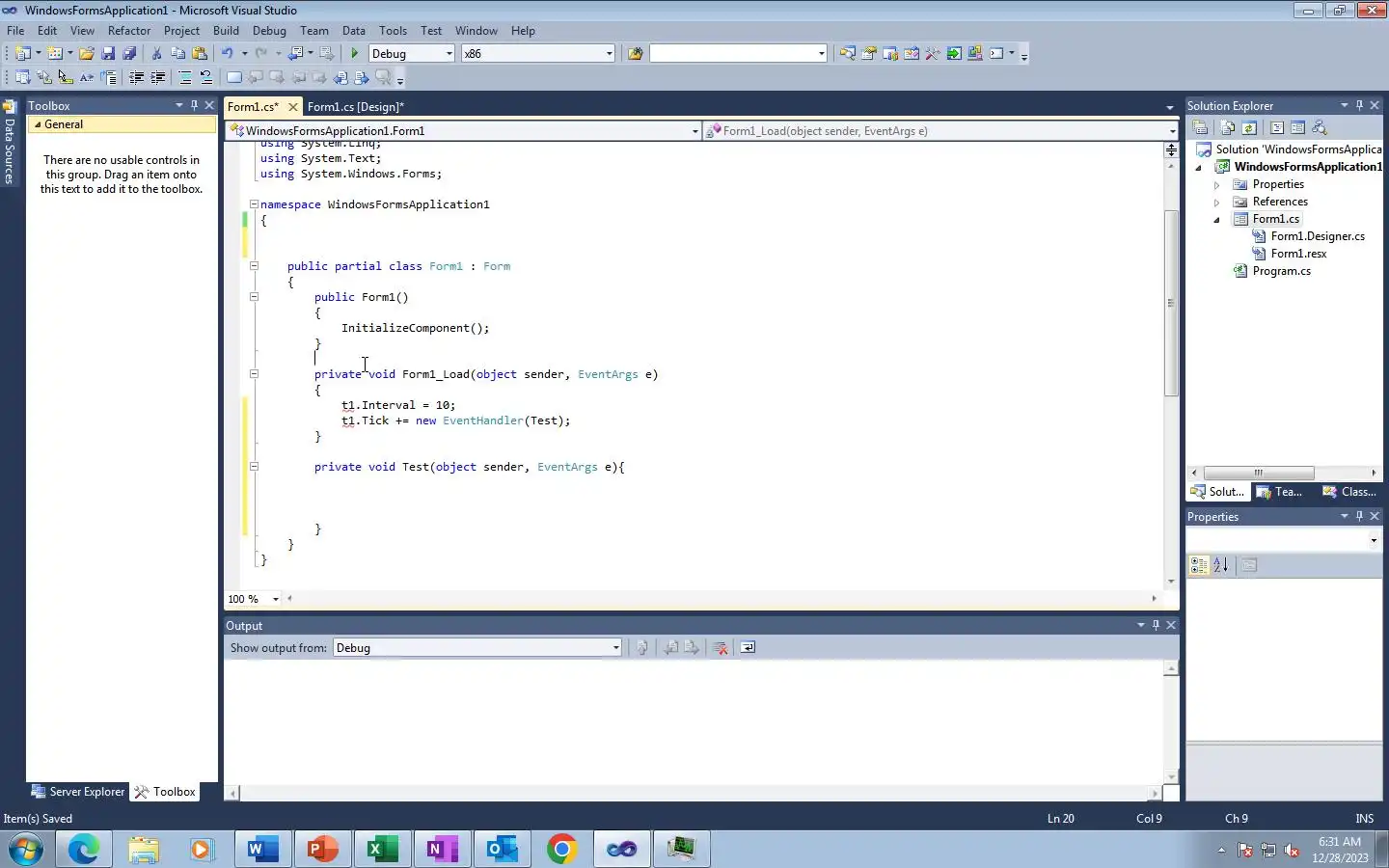Collapse the Form1.cs node in Solution Explorer
The image size is (1389, 868).
tap(1217, 220)
